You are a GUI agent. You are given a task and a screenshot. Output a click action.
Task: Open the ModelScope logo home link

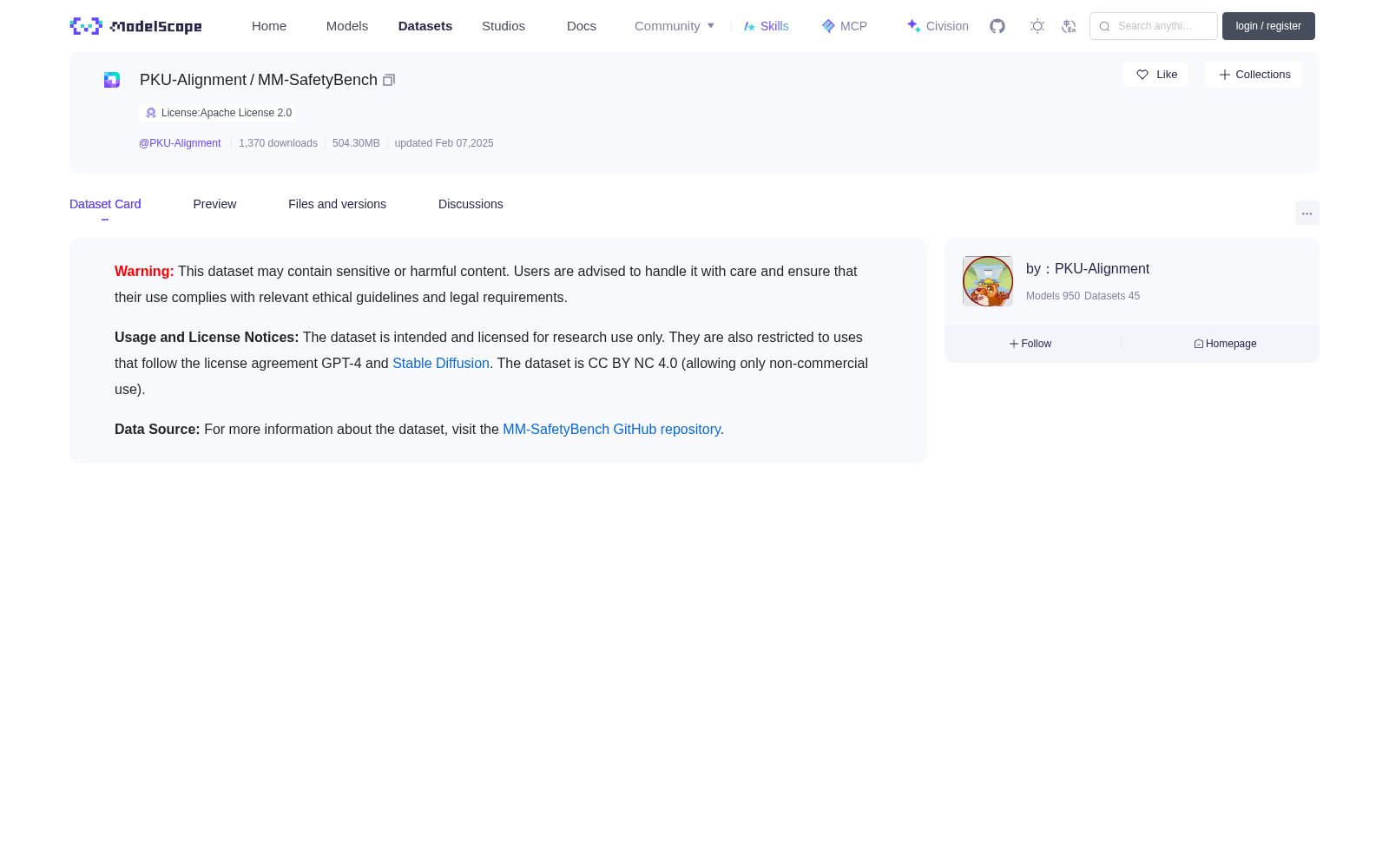click(136, 26)
